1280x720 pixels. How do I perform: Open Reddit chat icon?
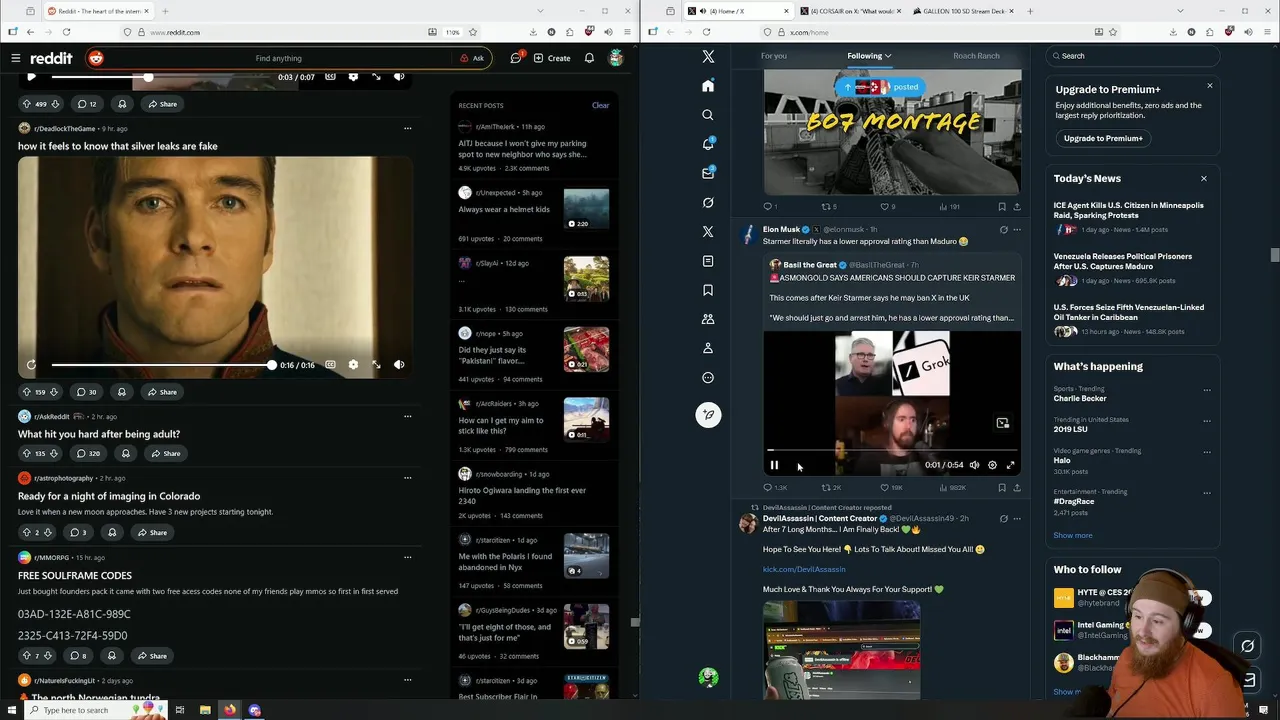click(516, 58)
